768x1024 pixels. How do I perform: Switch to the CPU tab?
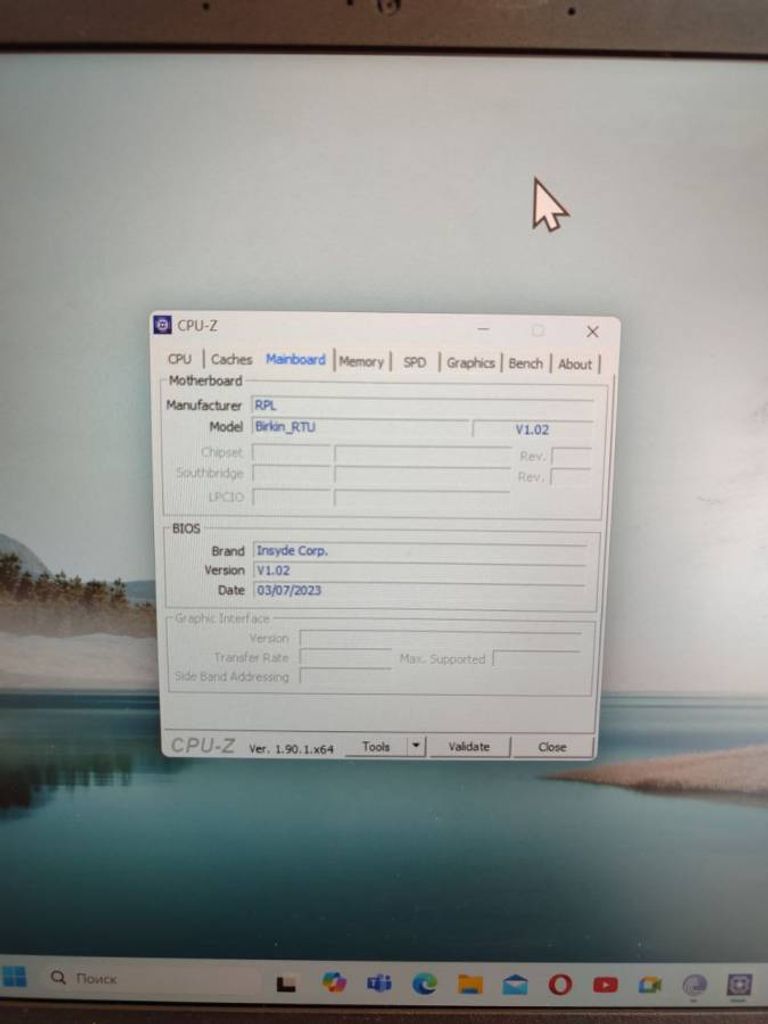180,360
